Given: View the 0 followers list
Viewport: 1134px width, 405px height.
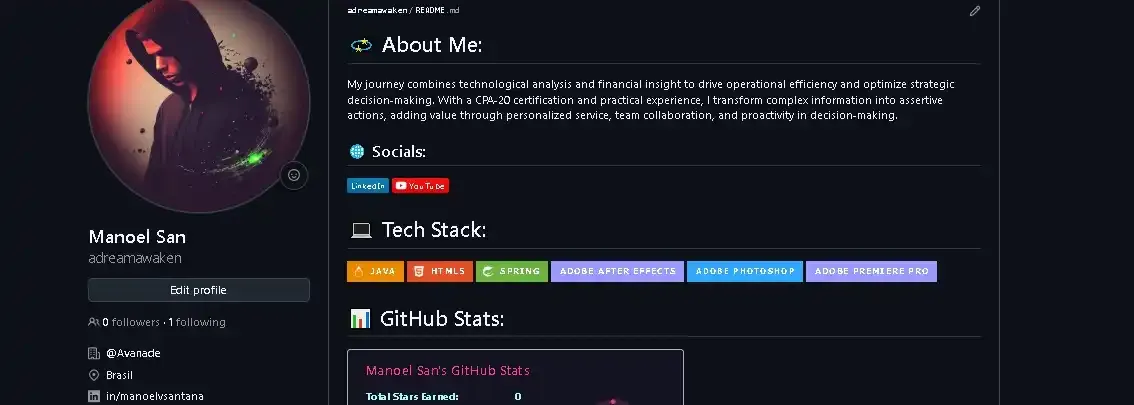Looking at the screenshot, I should pyautogui.click(x=130, y=322).
